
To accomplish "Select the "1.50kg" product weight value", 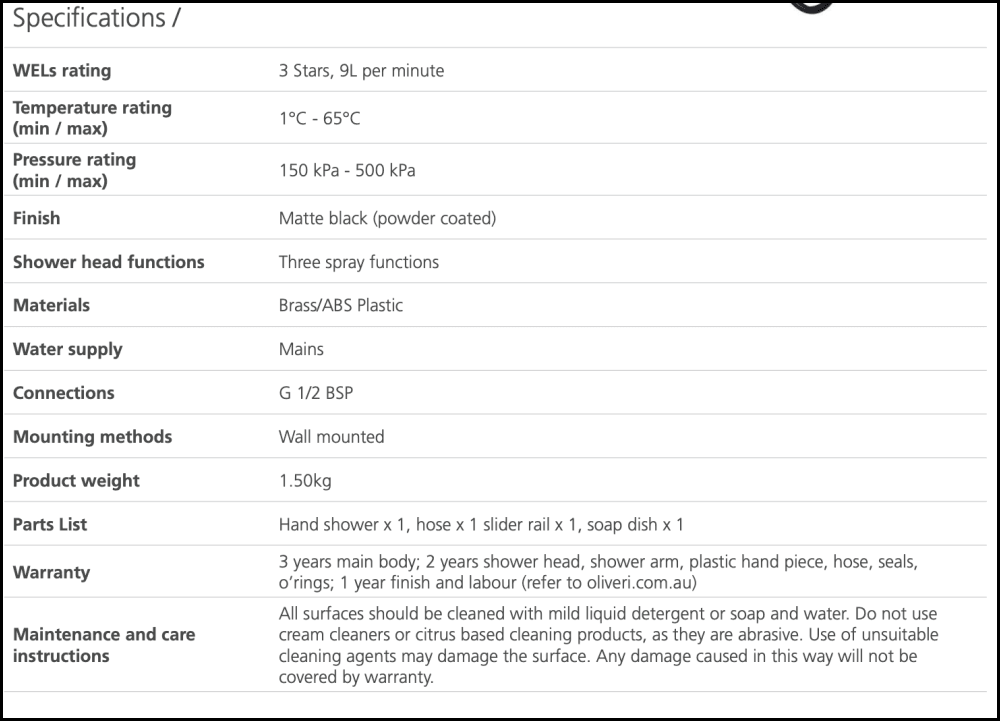I will pyautogui.click(x=305, y=481).
